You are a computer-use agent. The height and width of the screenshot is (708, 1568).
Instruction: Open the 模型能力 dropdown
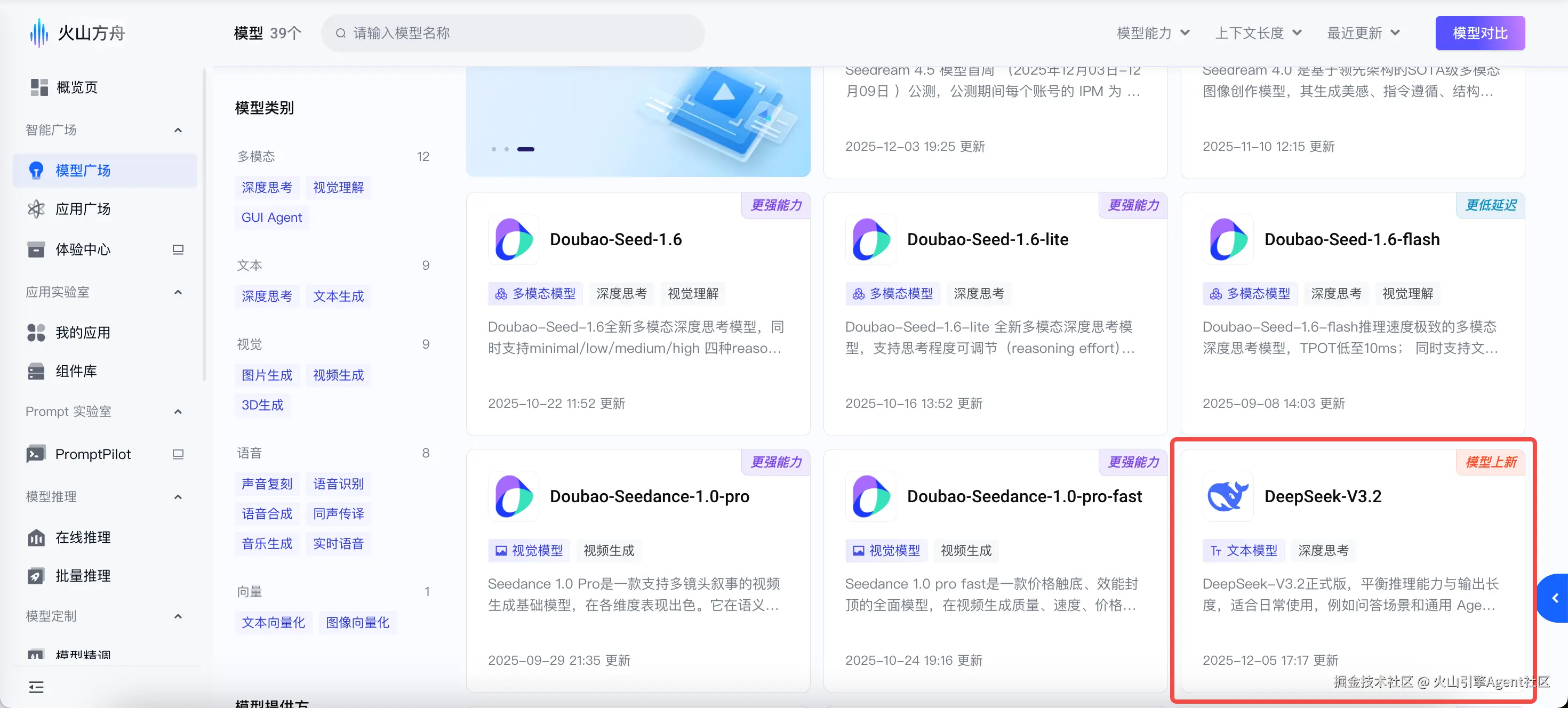(x=1152, y=33)
